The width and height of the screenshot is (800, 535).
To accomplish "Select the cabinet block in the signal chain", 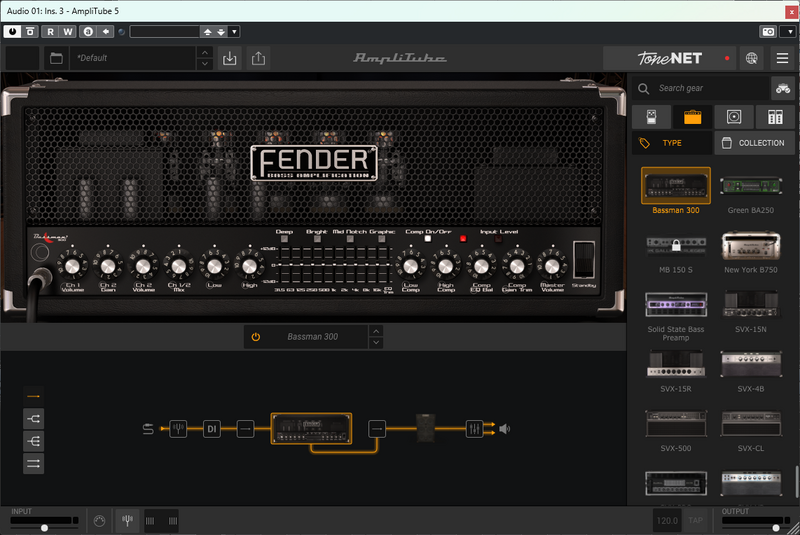I will click(426, 428).
